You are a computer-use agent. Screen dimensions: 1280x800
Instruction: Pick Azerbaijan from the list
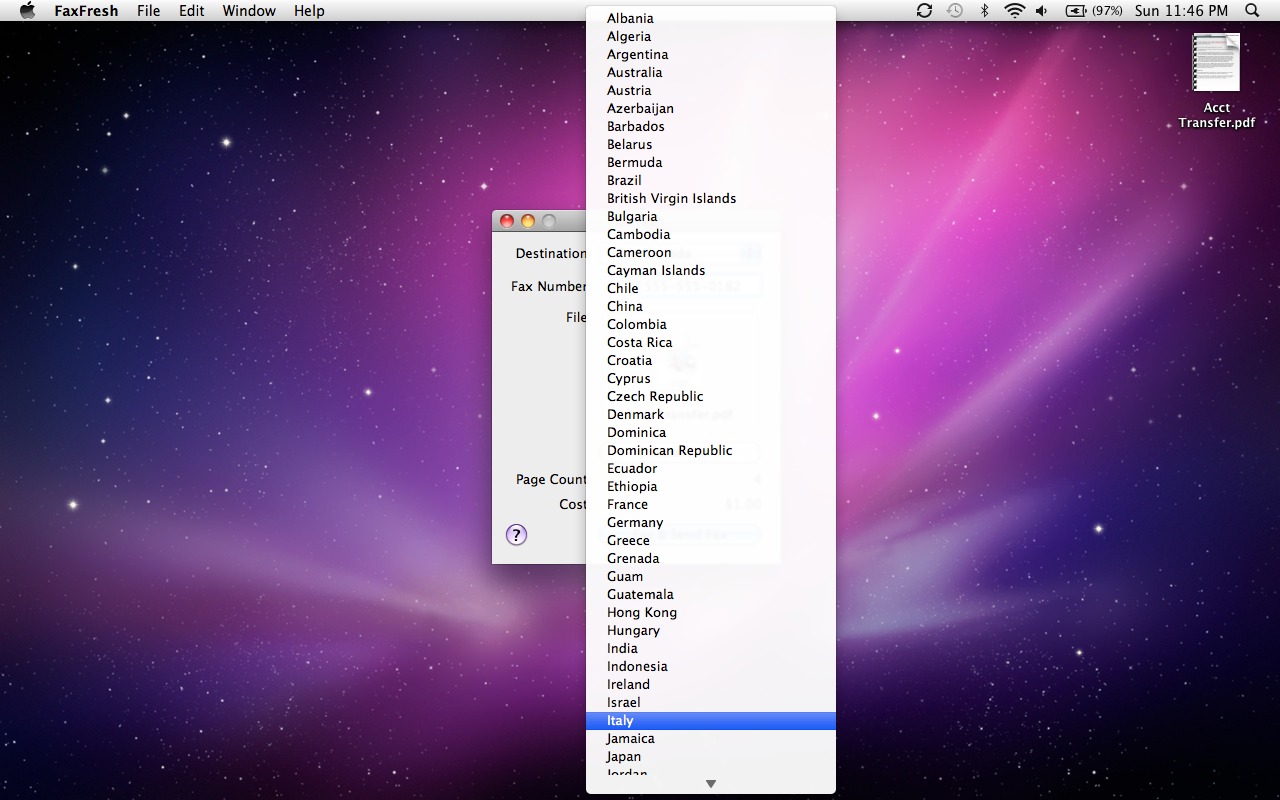pyautogui.click(x=711, y=108)
